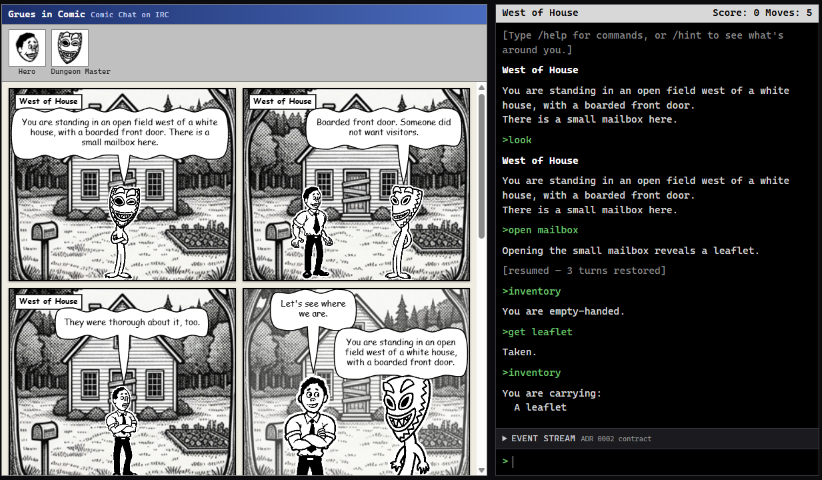
Task: Click the 'Dungeon Master' label under avatar
Action: 80,71
